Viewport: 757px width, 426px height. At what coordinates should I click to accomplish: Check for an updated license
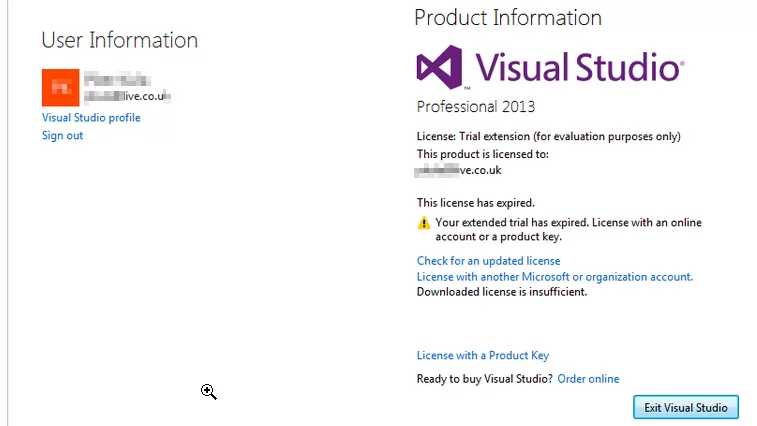click(488, 261)
